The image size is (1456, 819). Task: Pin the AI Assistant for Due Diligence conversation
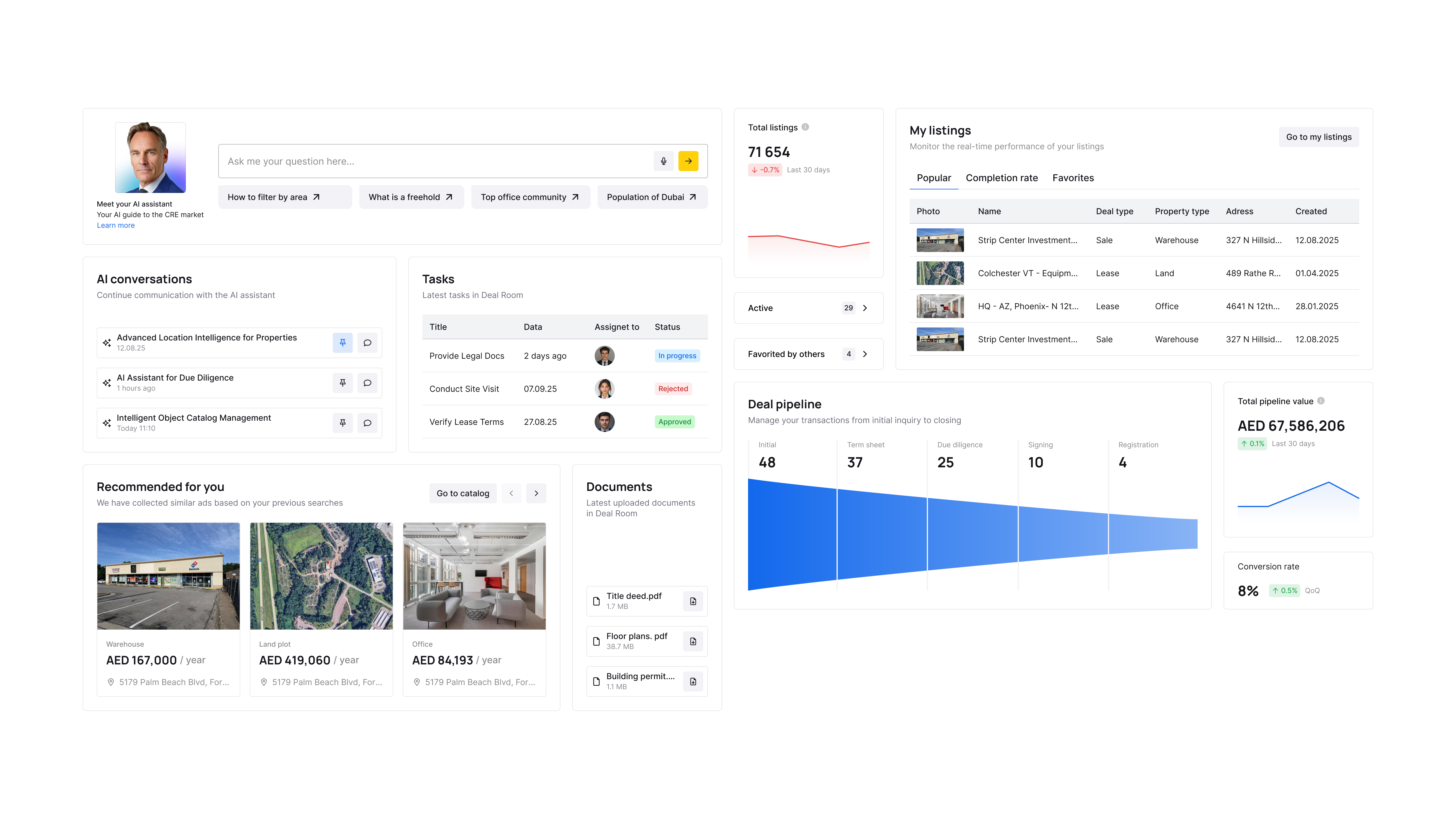[342, 383]
